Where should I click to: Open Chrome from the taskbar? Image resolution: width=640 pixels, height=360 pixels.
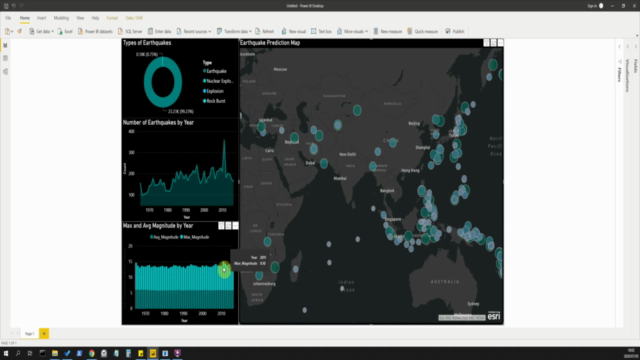tap(92, 353)
